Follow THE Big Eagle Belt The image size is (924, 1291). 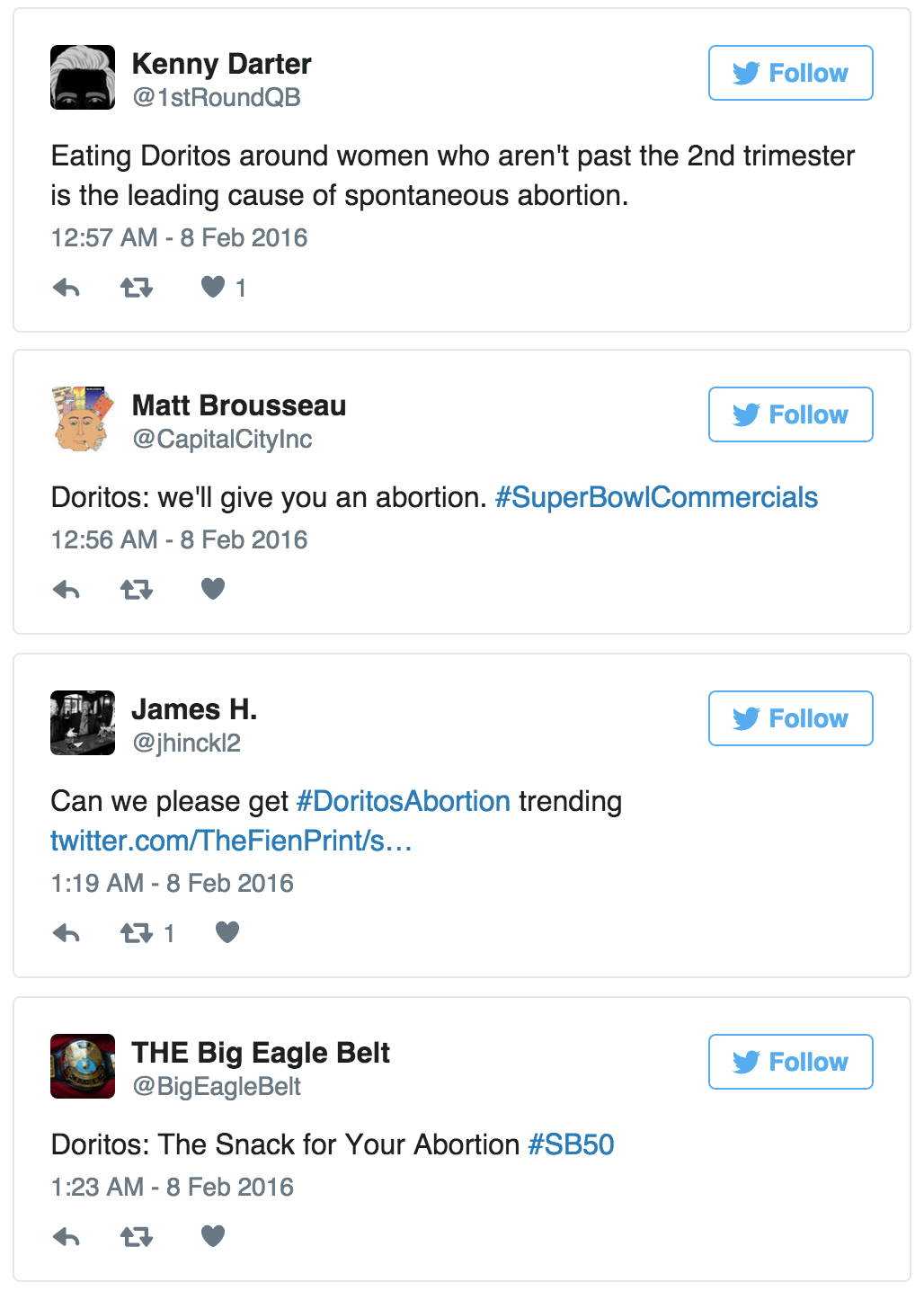pos(790,1062)
